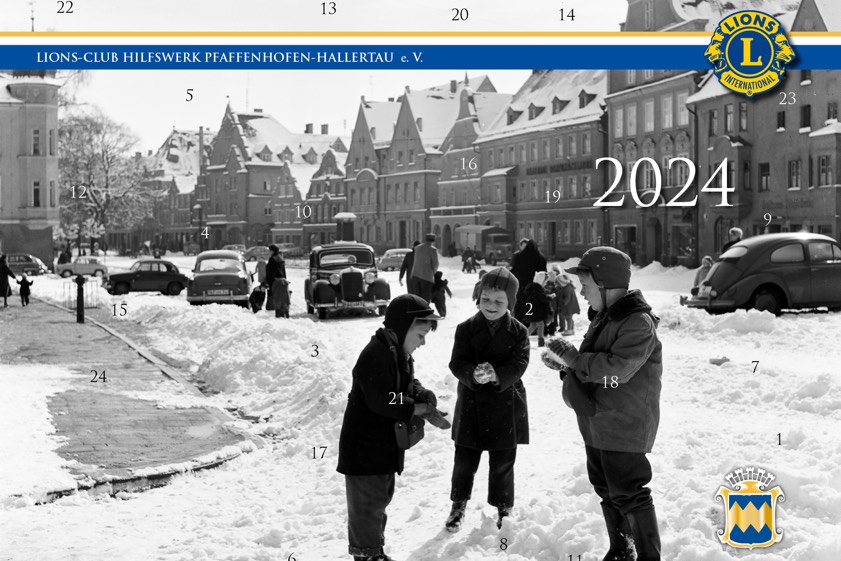
Task: Select advent door number 15
Action: click(119, 310)
